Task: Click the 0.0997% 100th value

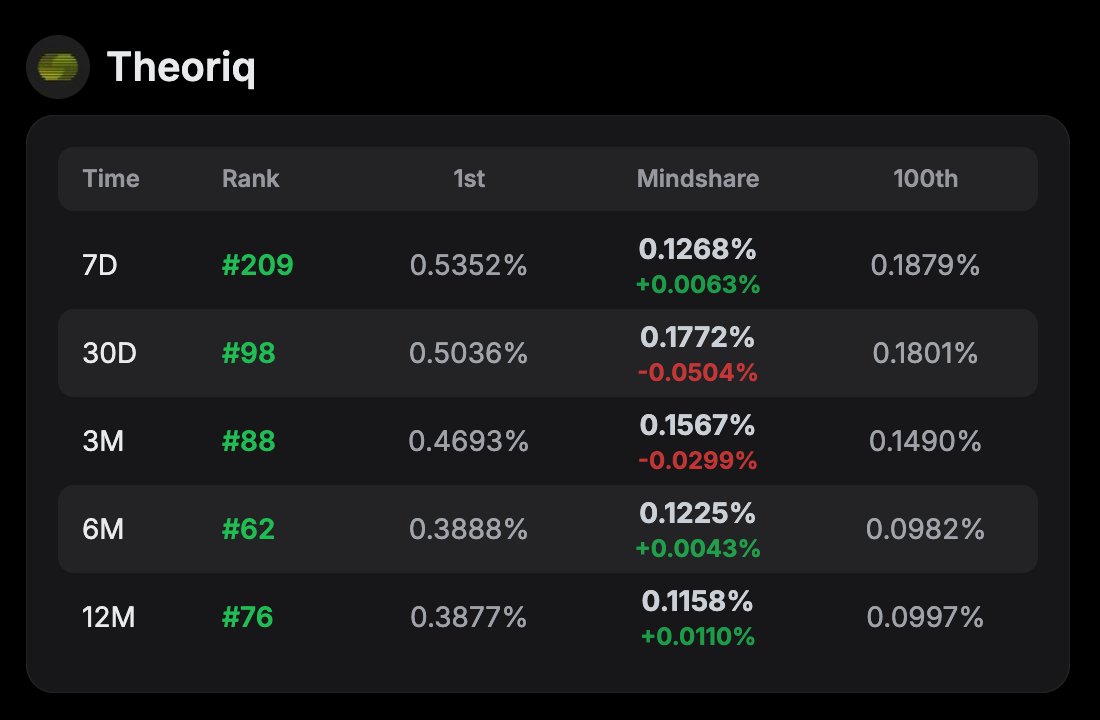Action: tap(925, 618)
